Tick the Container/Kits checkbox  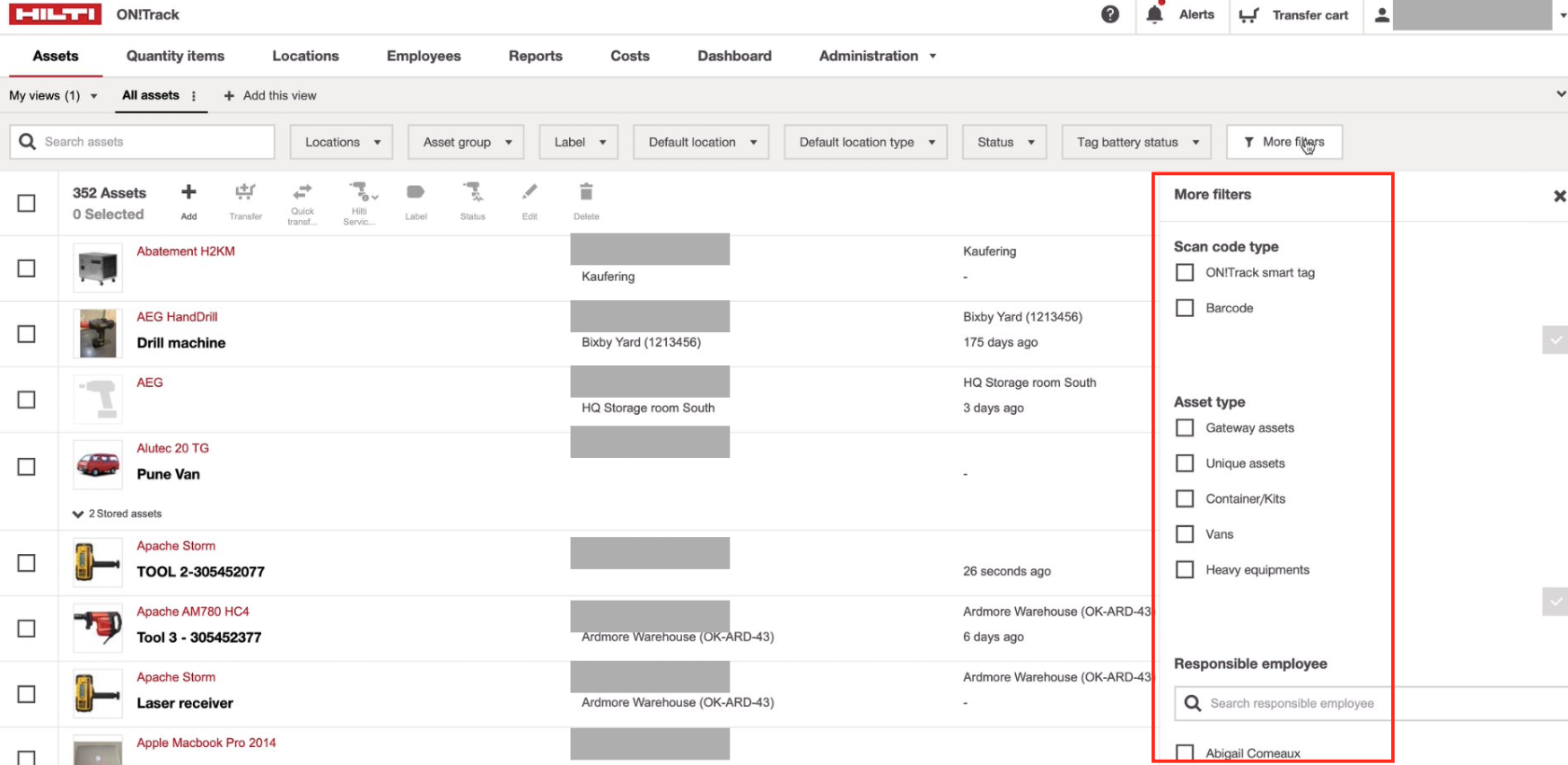tap(1185, 498)
